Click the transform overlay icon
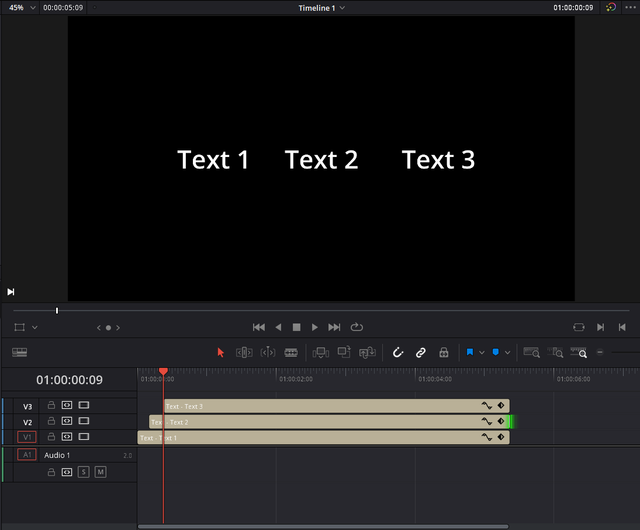Screen dimensions: 640x530 click(20, 327)
